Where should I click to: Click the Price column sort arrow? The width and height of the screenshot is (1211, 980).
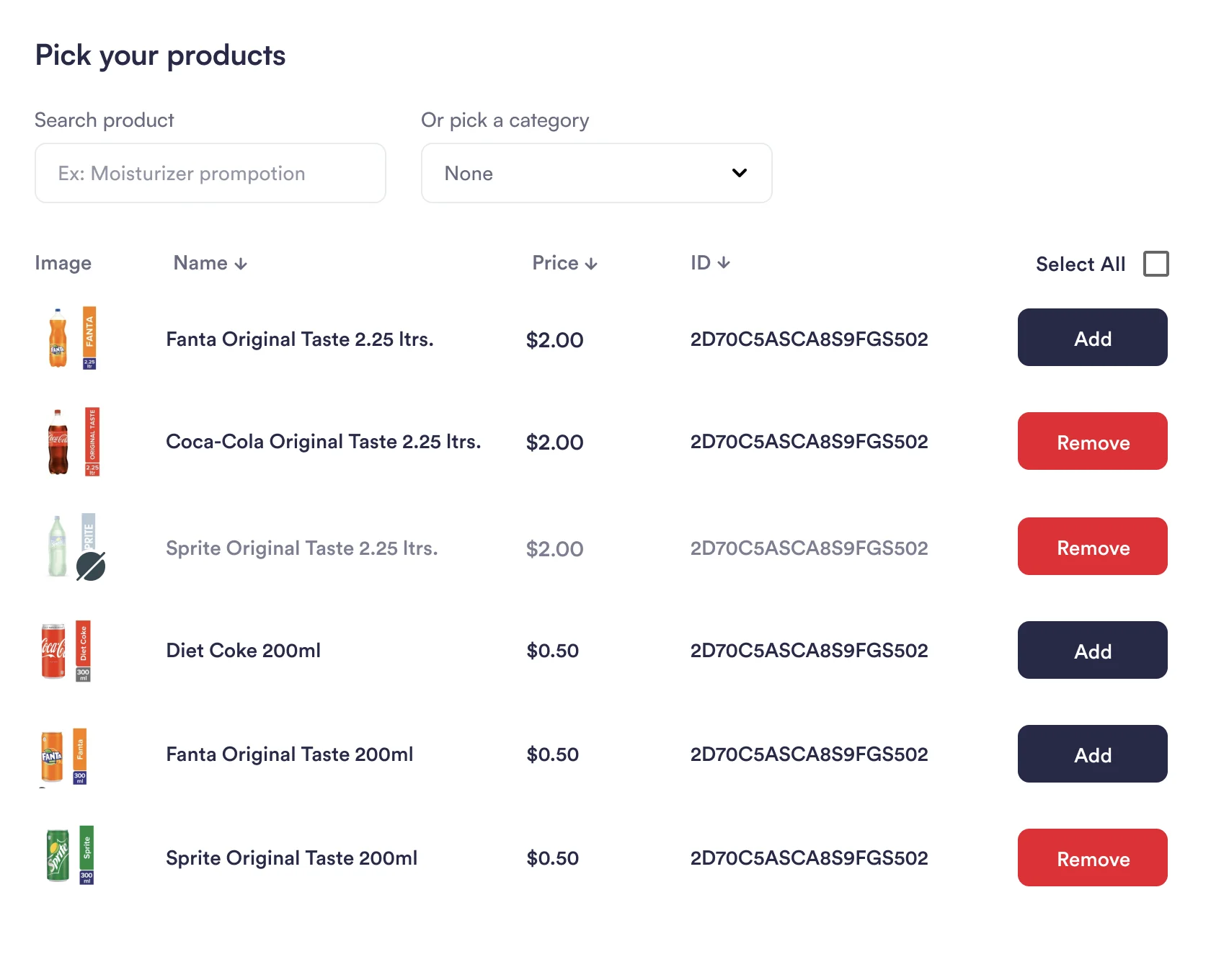pyautogui.click(x=591, y=264)
